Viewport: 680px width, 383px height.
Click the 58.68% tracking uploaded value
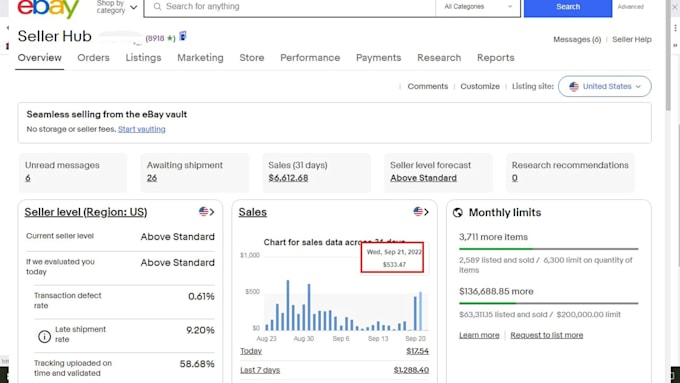197,364
